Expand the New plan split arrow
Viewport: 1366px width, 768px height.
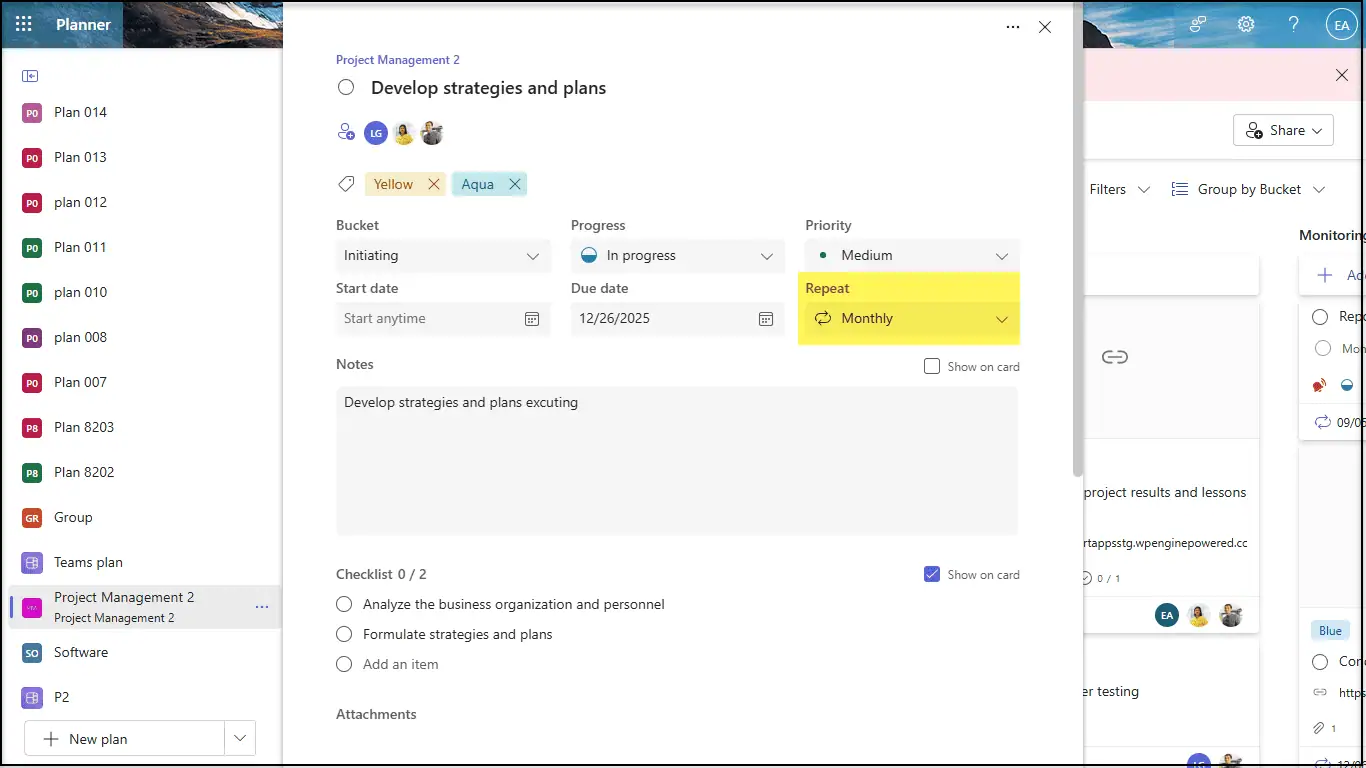[240, 739]
